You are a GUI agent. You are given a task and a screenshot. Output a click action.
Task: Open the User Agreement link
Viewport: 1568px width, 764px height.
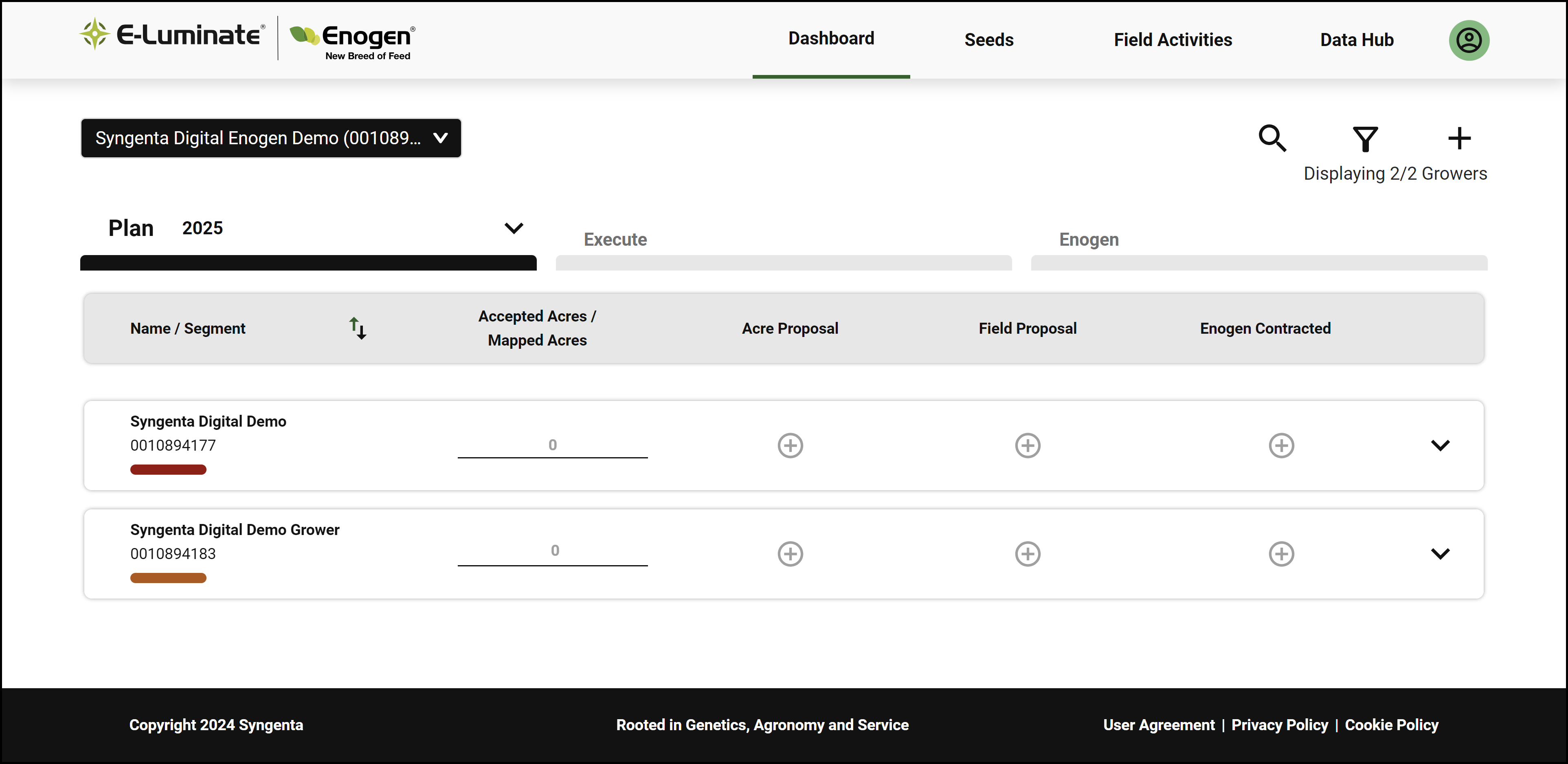[1158, 725]
